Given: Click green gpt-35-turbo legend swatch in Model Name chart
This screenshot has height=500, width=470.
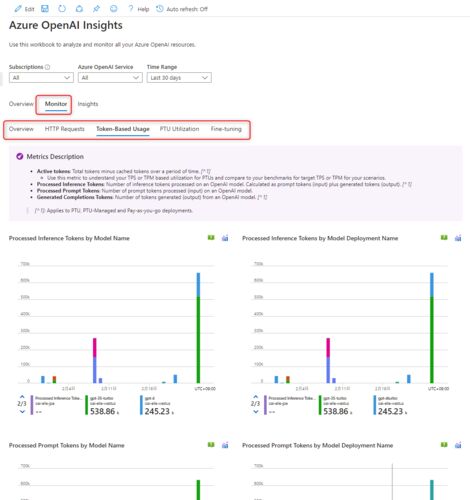Looking at the screenshot, I should click(x=86, y=405).
